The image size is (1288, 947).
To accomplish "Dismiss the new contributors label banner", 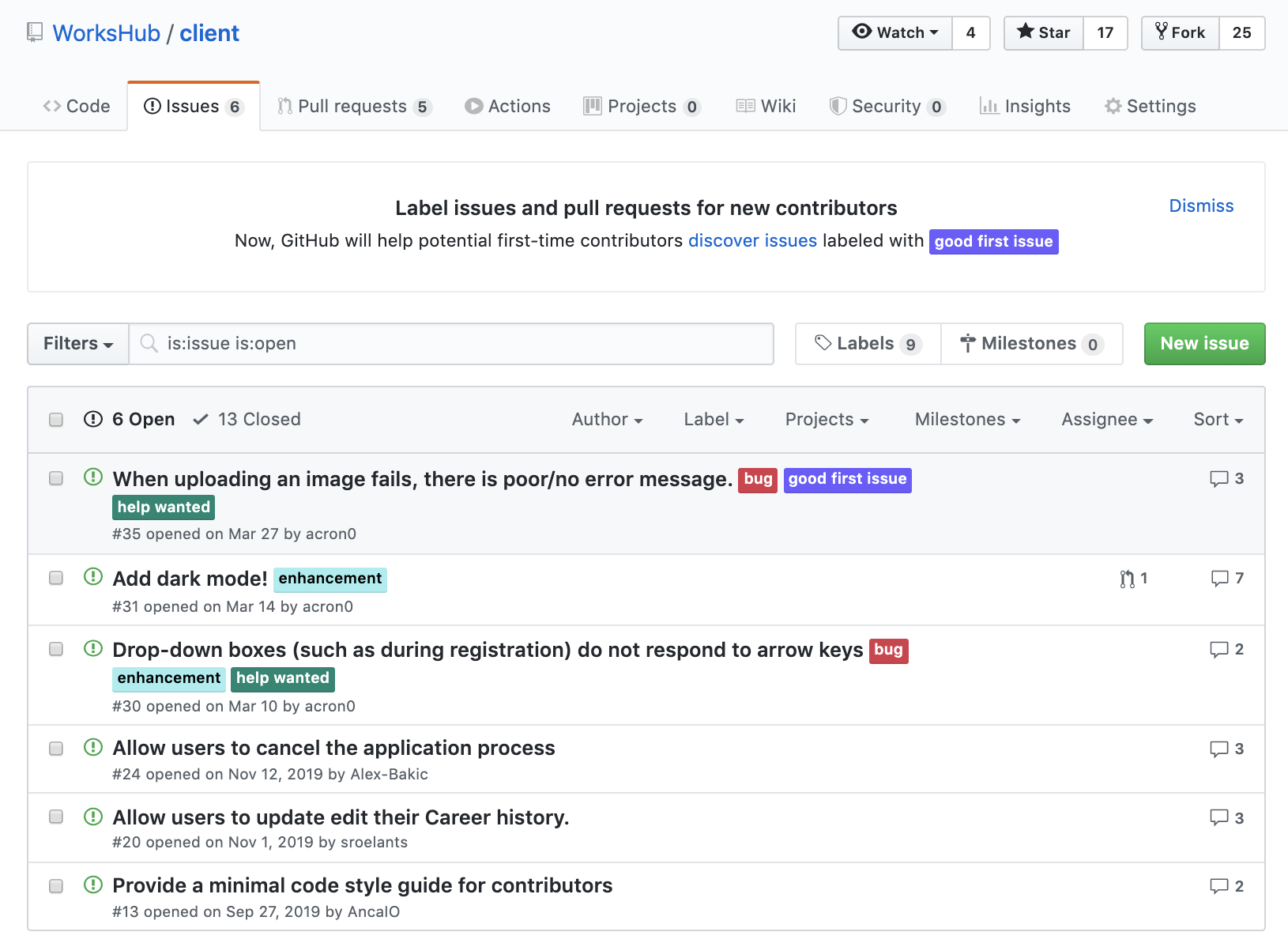I will pos(1200,206).
